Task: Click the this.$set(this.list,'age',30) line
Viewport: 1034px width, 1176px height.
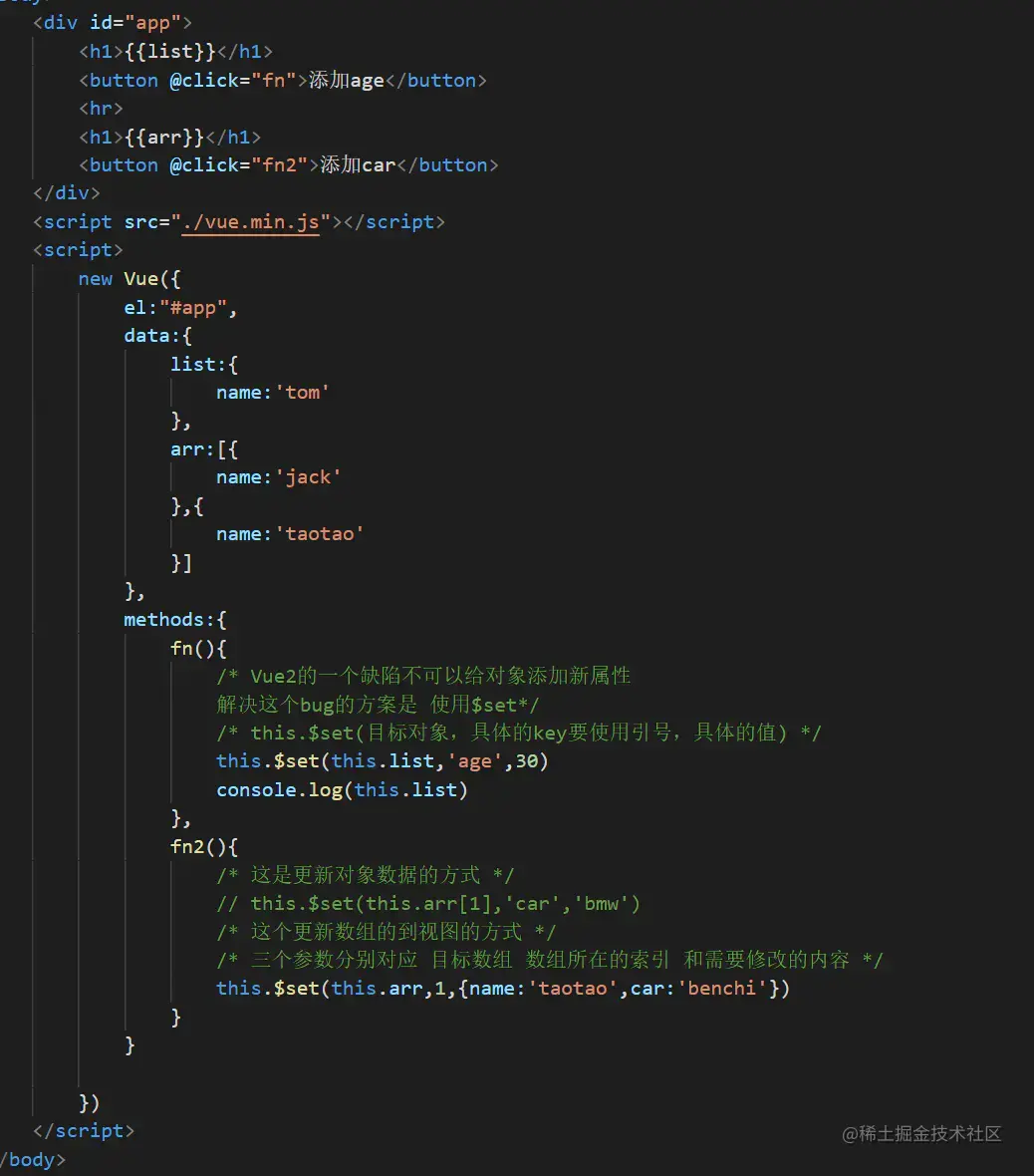Action: click(x=383, y=761)
